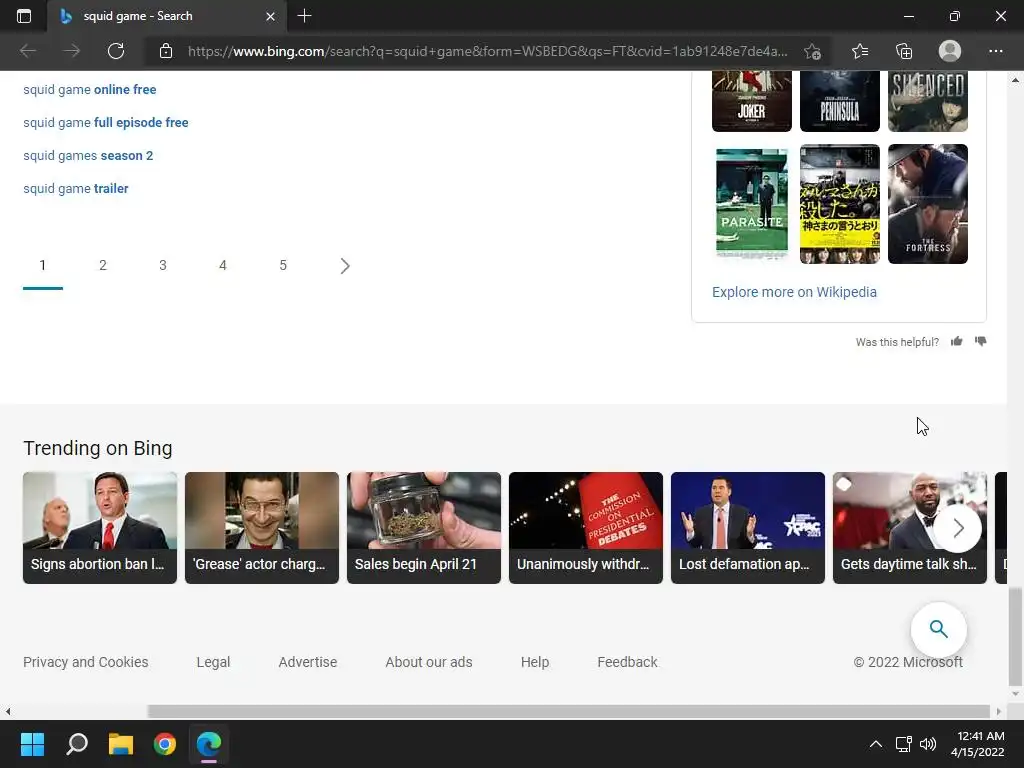Open the browser profile menu
This screenshot has width=1024, height=768.
(x=950, y=51)
